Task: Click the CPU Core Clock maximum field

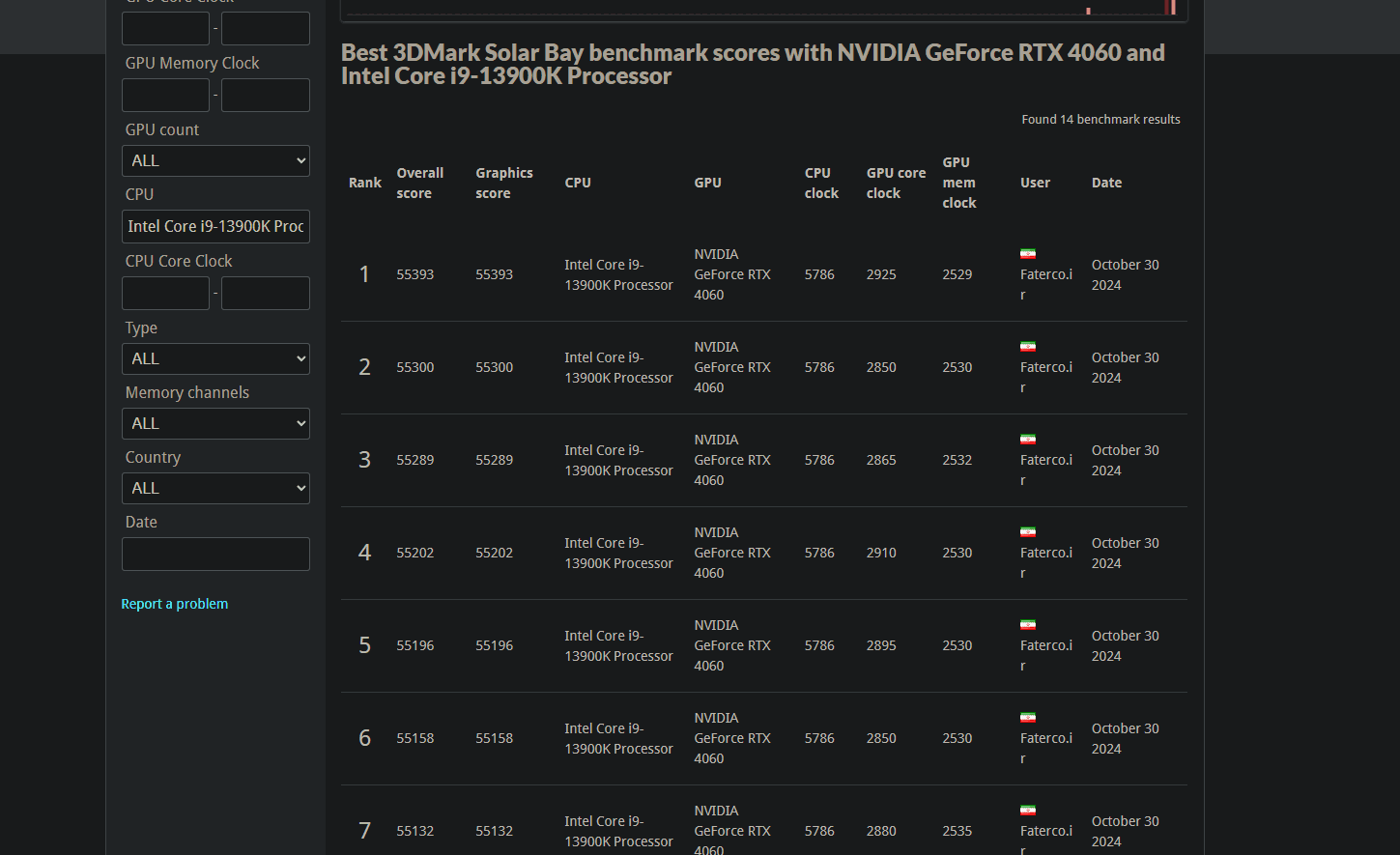Action: [266, 293]
